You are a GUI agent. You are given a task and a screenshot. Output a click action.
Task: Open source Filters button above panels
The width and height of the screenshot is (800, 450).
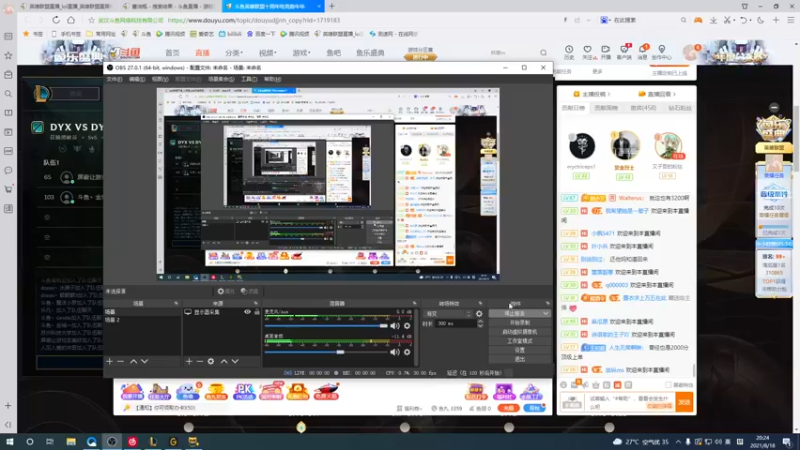click(249, 291)
